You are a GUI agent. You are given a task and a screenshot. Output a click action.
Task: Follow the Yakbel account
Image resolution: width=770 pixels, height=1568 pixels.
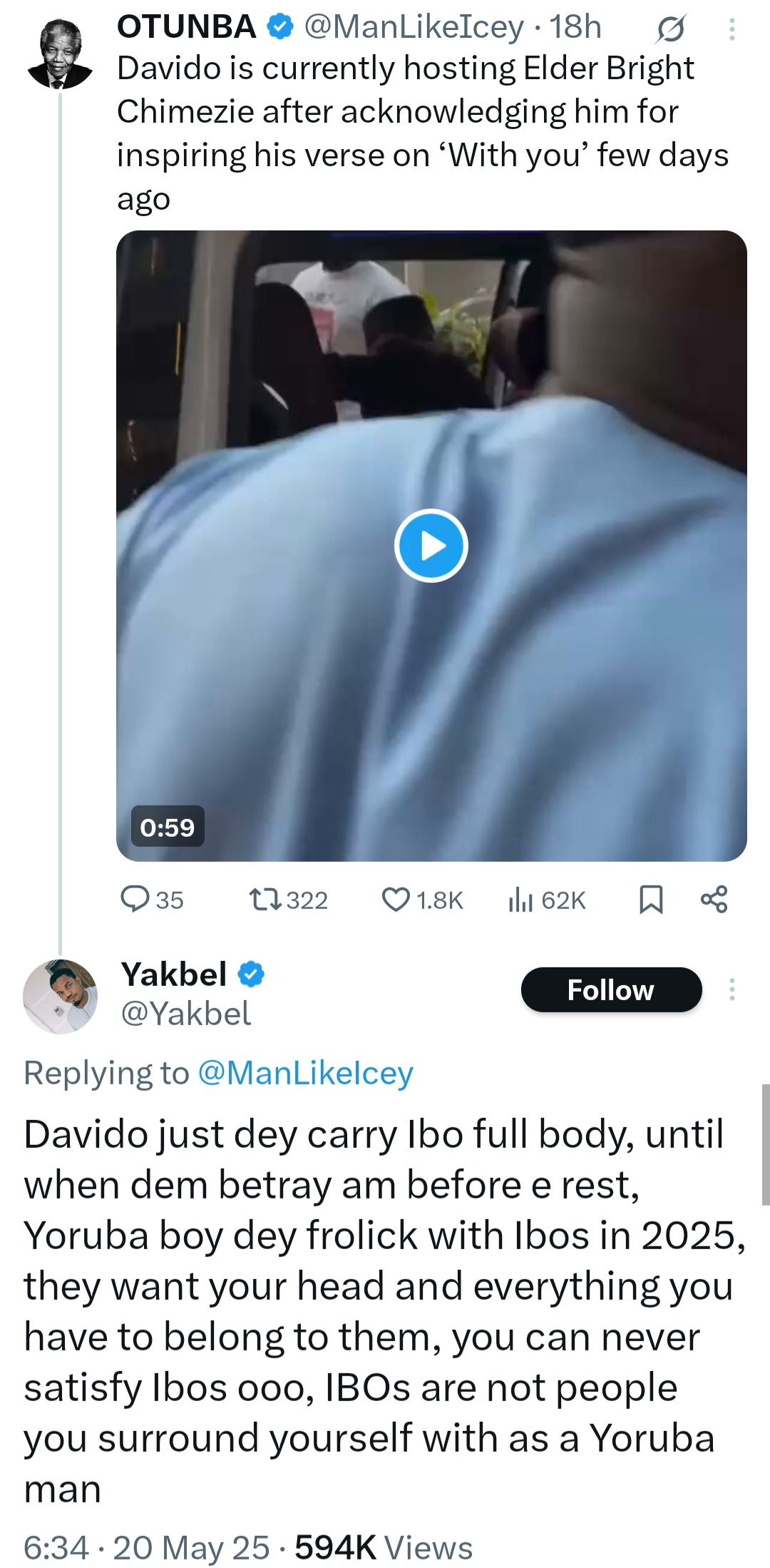tap(611, 989)
